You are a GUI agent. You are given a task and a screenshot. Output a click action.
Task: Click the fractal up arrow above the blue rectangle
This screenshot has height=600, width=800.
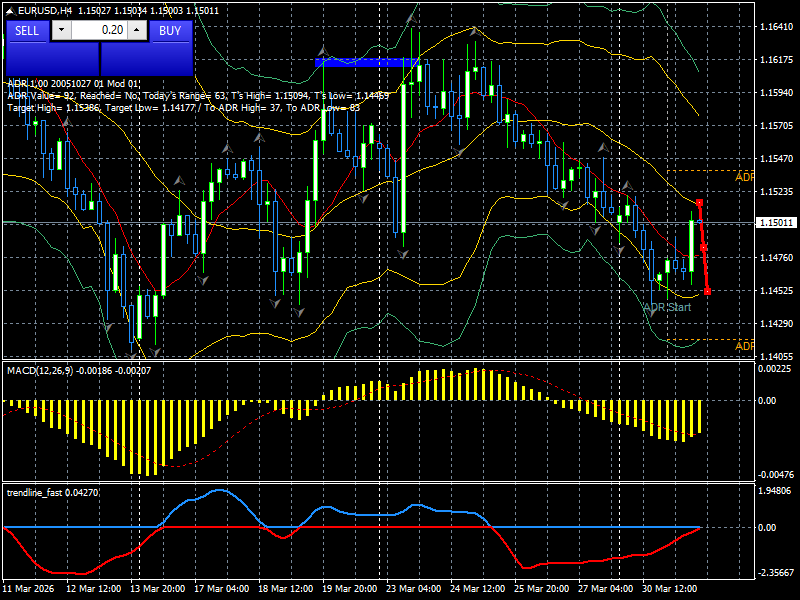[x=323, y=51]
